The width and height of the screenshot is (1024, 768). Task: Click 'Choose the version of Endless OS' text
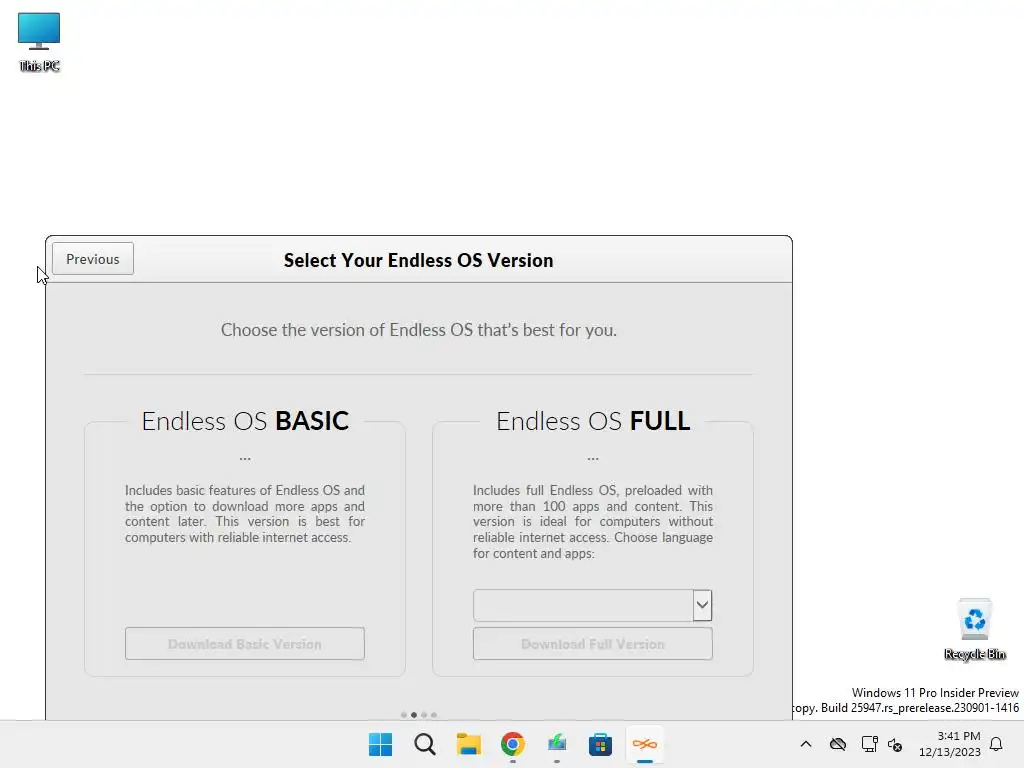(419, 330)
